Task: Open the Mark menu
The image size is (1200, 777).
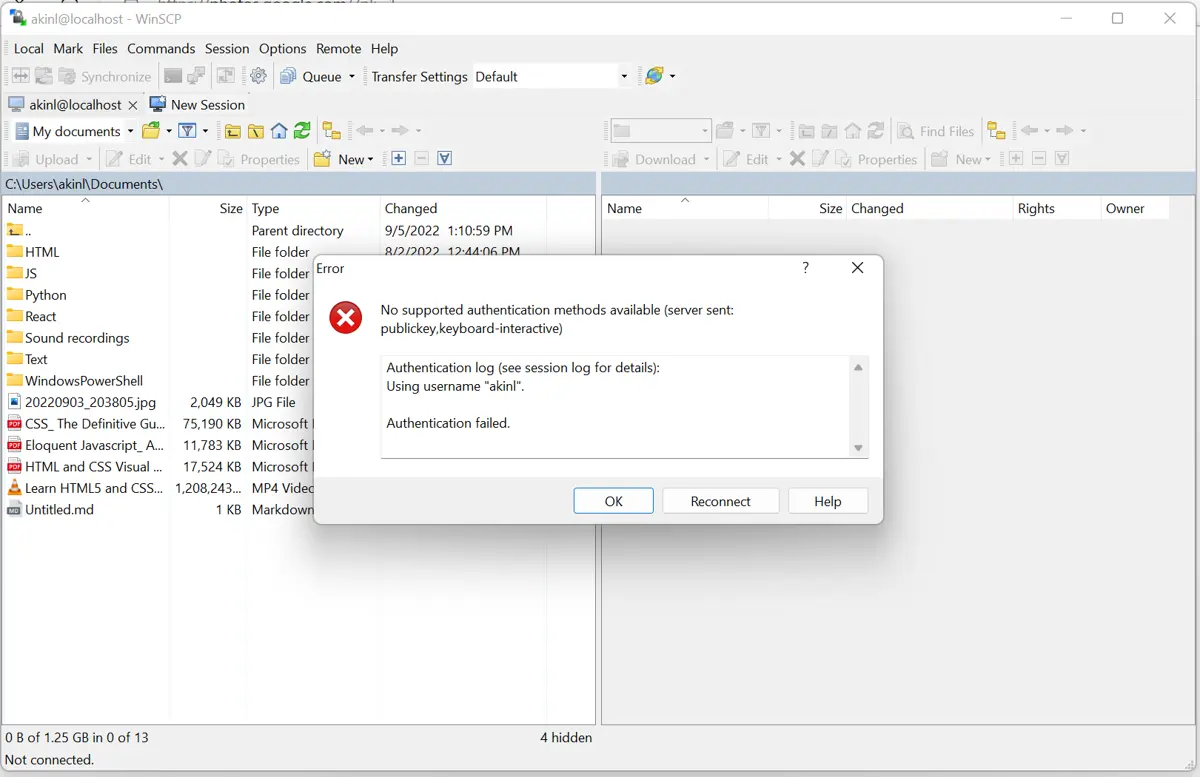Action: [x=68, y=48]
